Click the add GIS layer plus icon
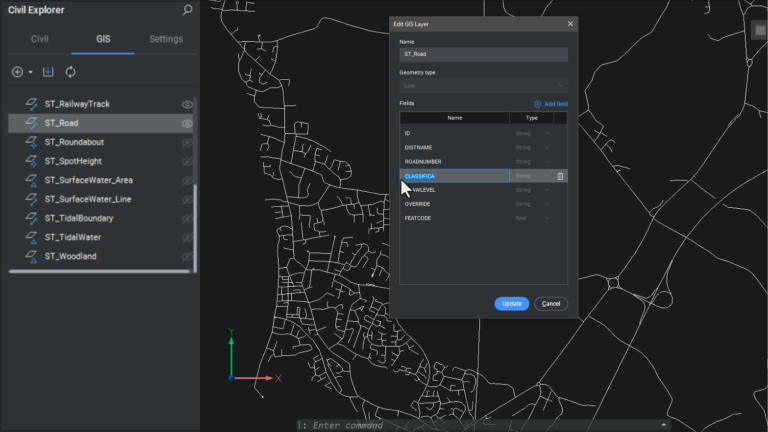The height and width of the screenshot is (432, 768). 17,72
